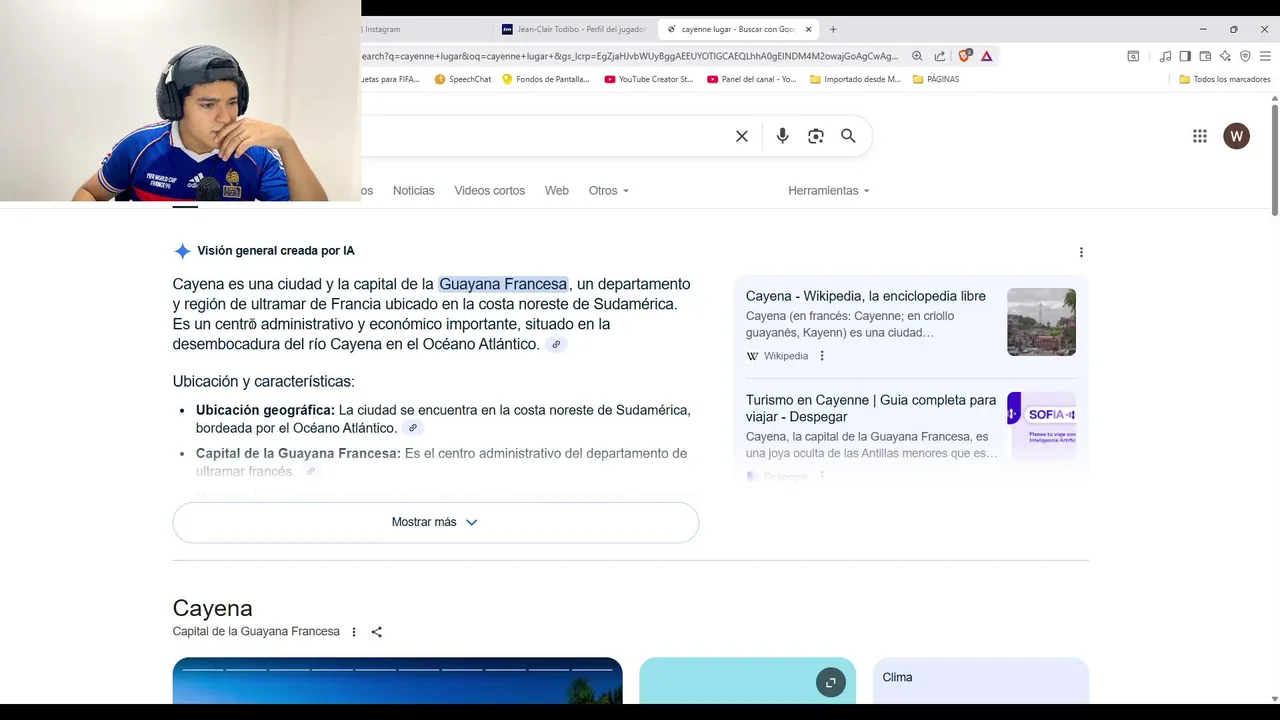Click the 'Ubicación y características:' heading
The image size is (1280, 720).
click(x=264, y=381)
